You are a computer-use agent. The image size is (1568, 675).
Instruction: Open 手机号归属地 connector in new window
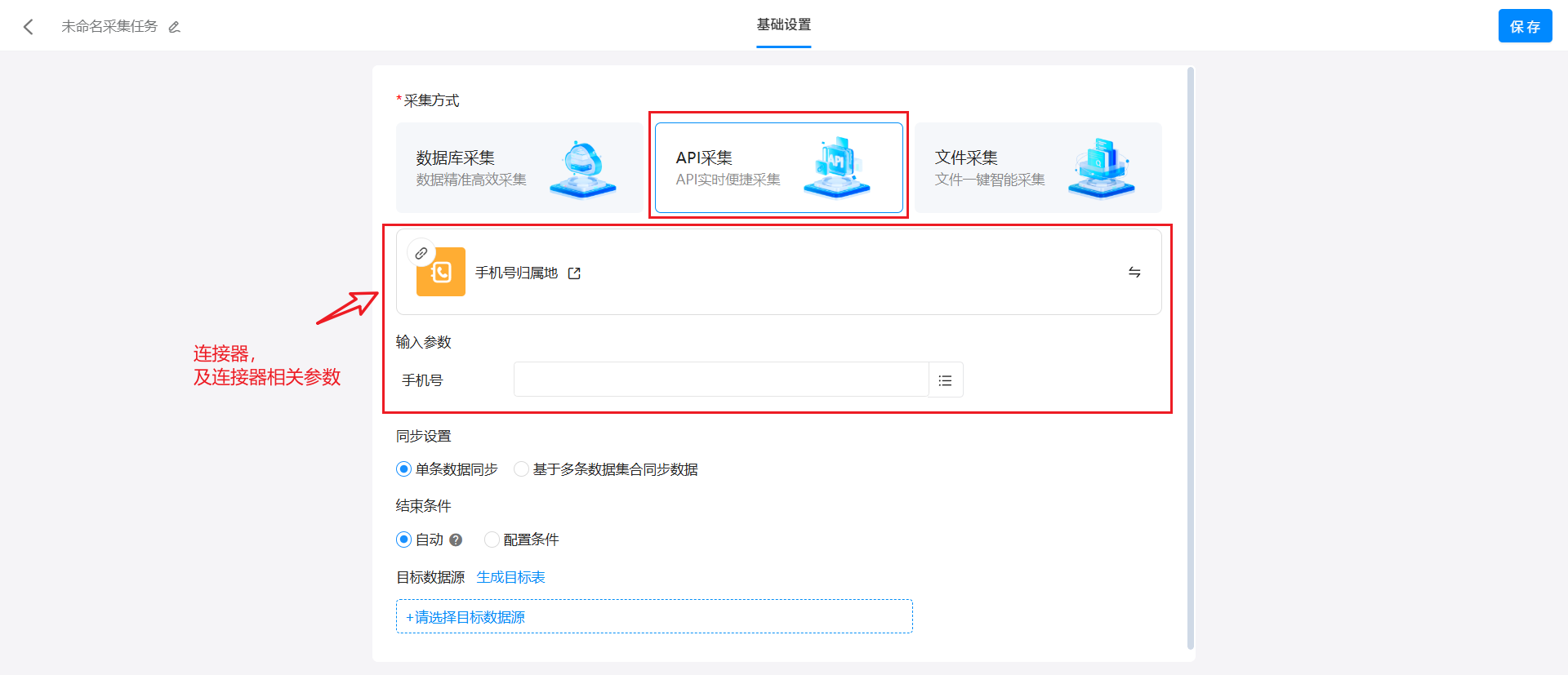[574, 273]
